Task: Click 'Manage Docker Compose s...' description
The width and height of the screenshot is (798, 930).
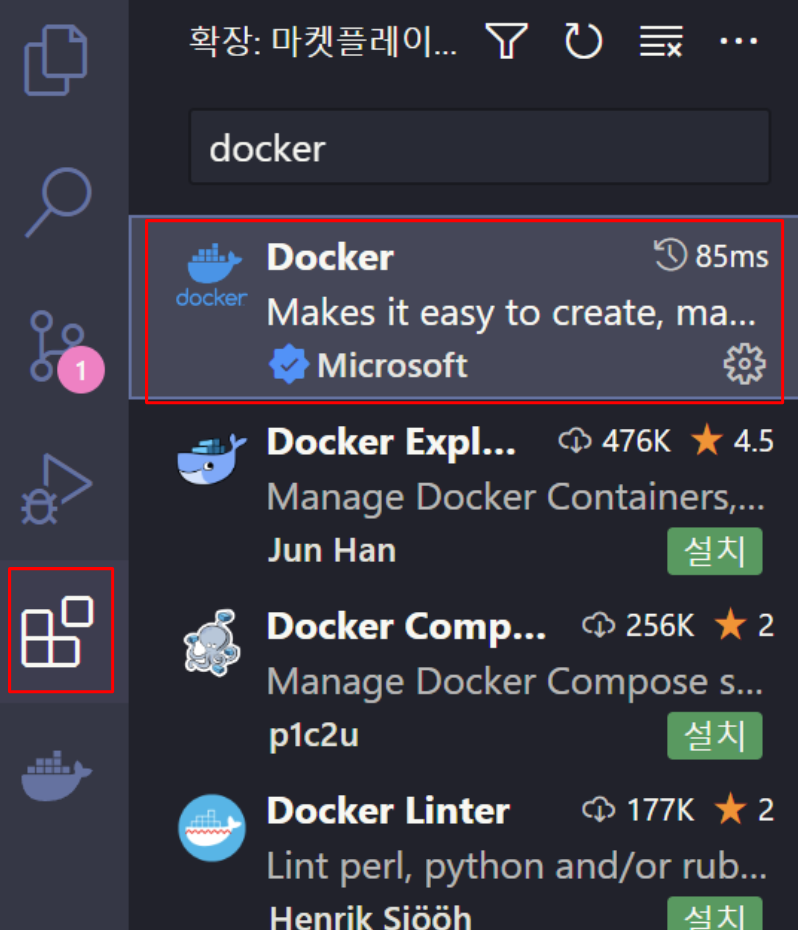Action: pos(514,682)
